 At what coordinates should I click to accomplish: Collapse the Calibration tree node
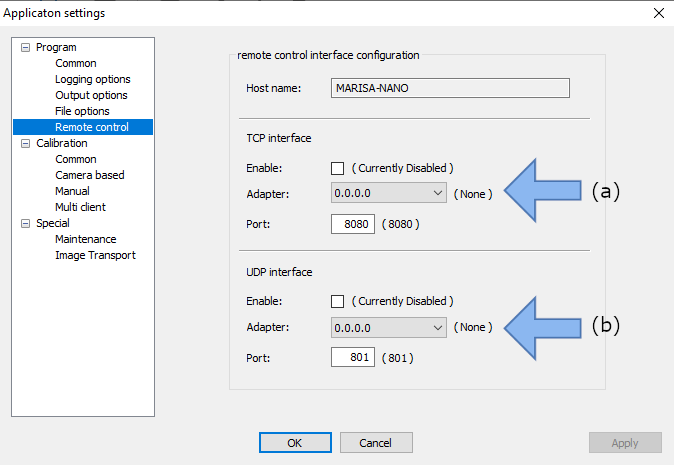[25, 143]
